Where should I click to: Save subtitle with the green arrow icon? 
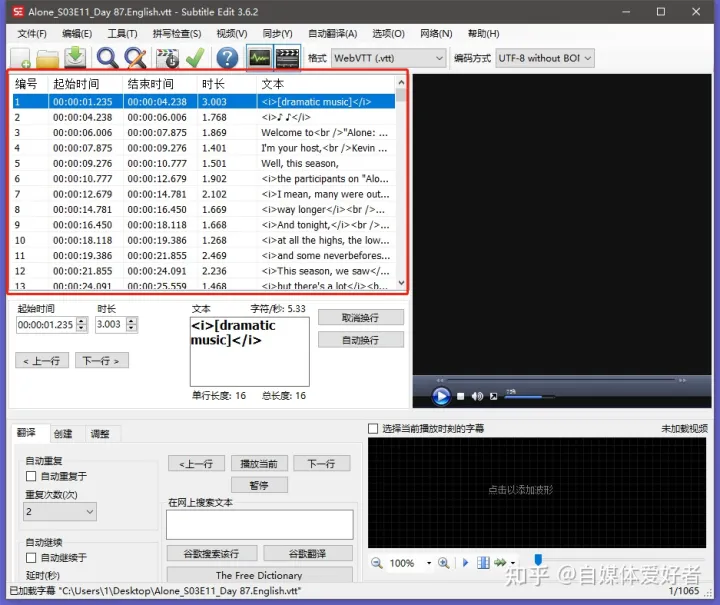point(75,57)
